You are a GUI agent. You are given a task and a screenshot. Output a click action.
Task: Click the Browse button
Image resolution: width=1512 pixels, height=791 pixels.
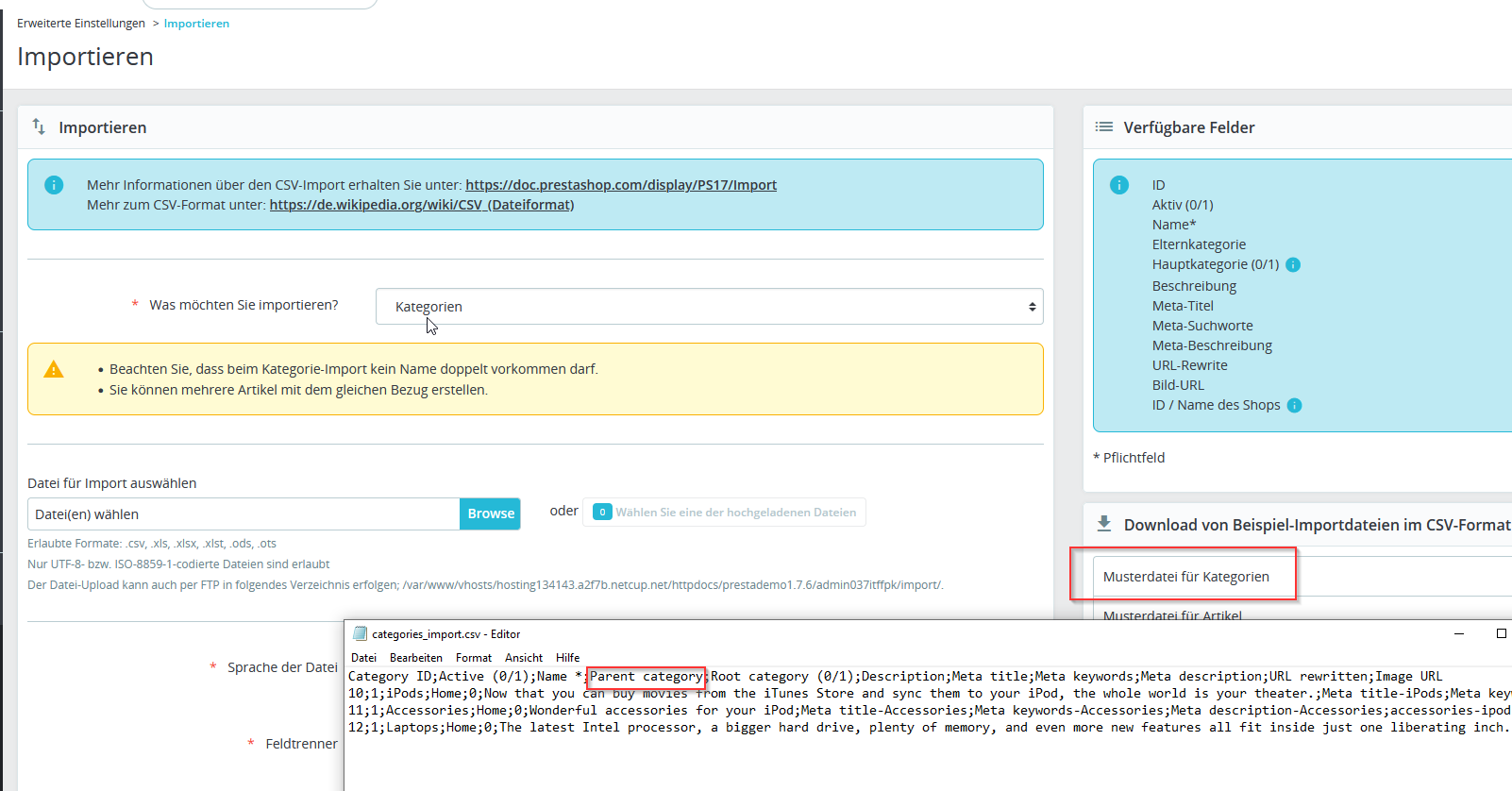tap(491, 513)
